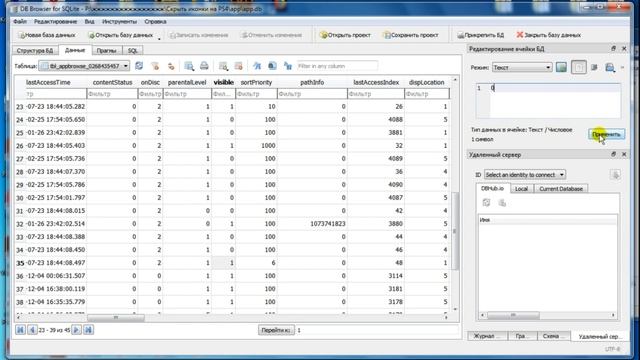Select the Current Database tab

[x=561, y=189]
